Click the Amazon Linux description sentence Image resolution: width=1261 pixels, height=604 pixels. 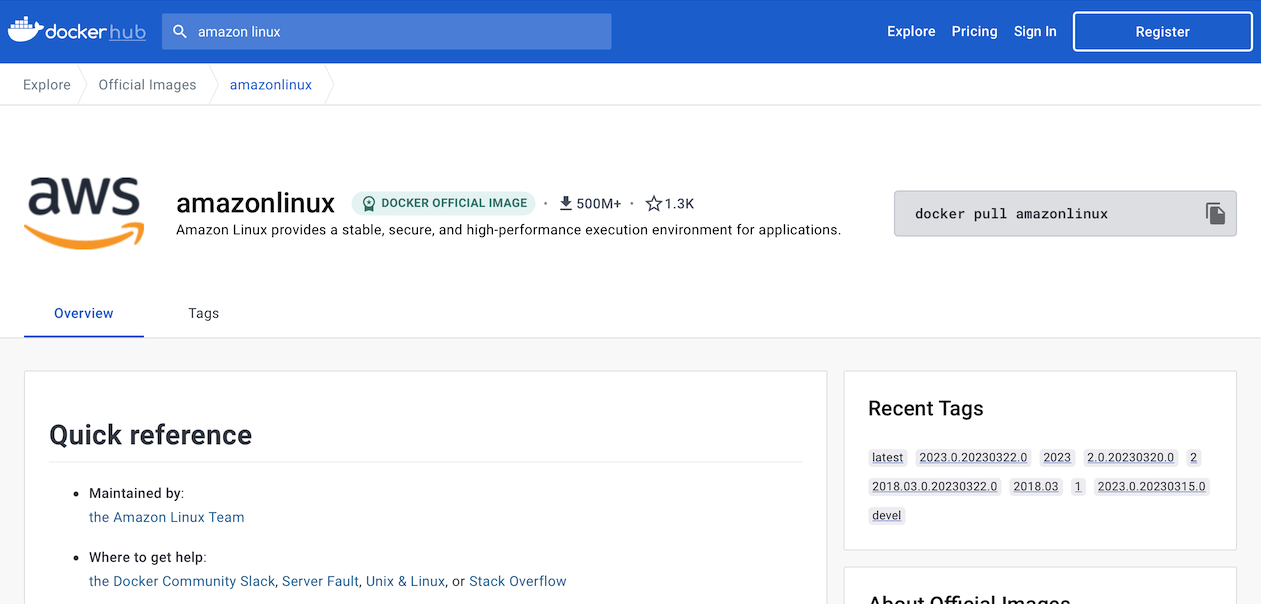click(x=508, y=230)
